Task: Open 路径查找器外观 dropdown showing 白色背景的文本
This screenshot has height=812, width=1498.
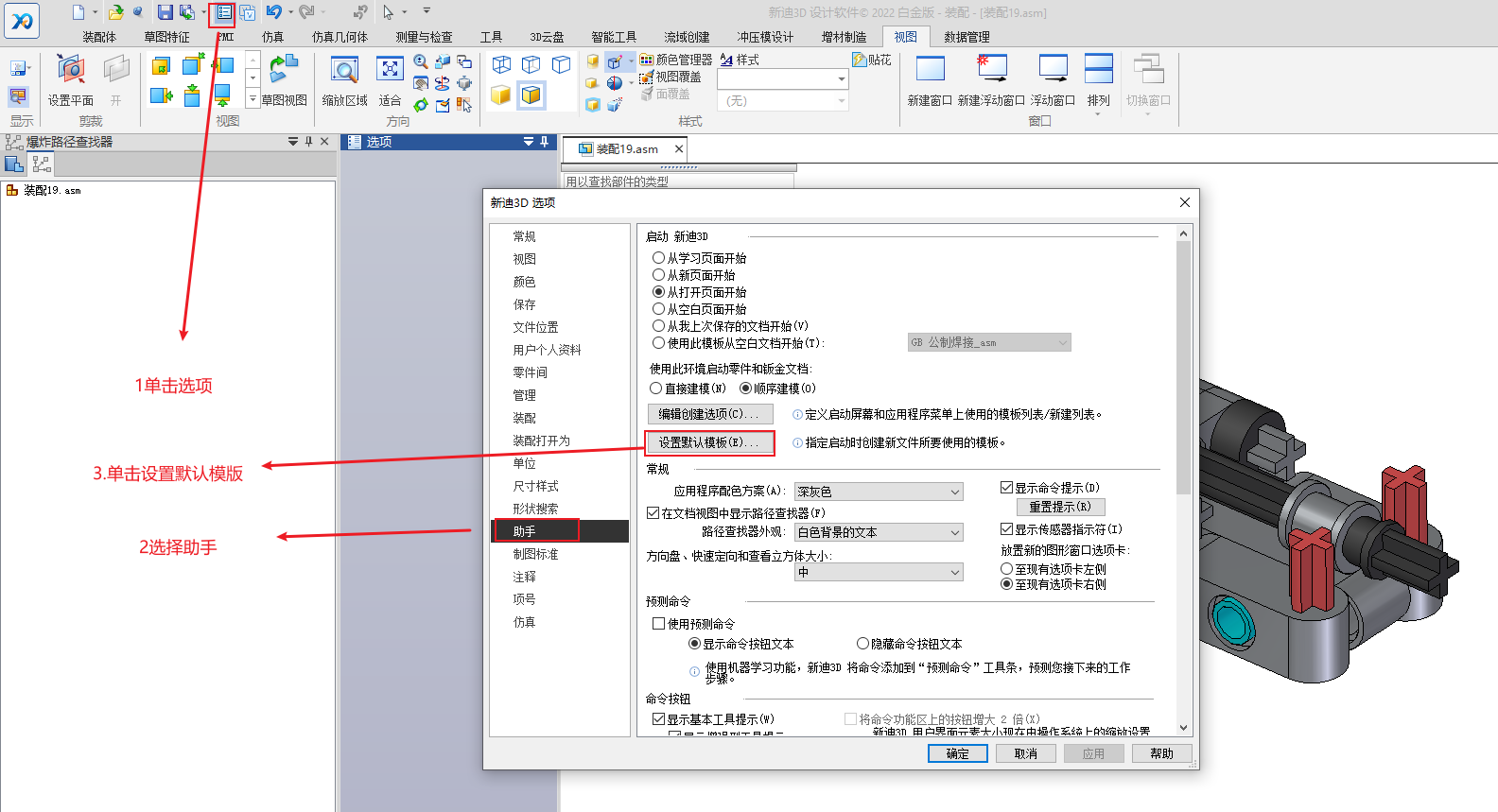Action: (x=879, y=532)
